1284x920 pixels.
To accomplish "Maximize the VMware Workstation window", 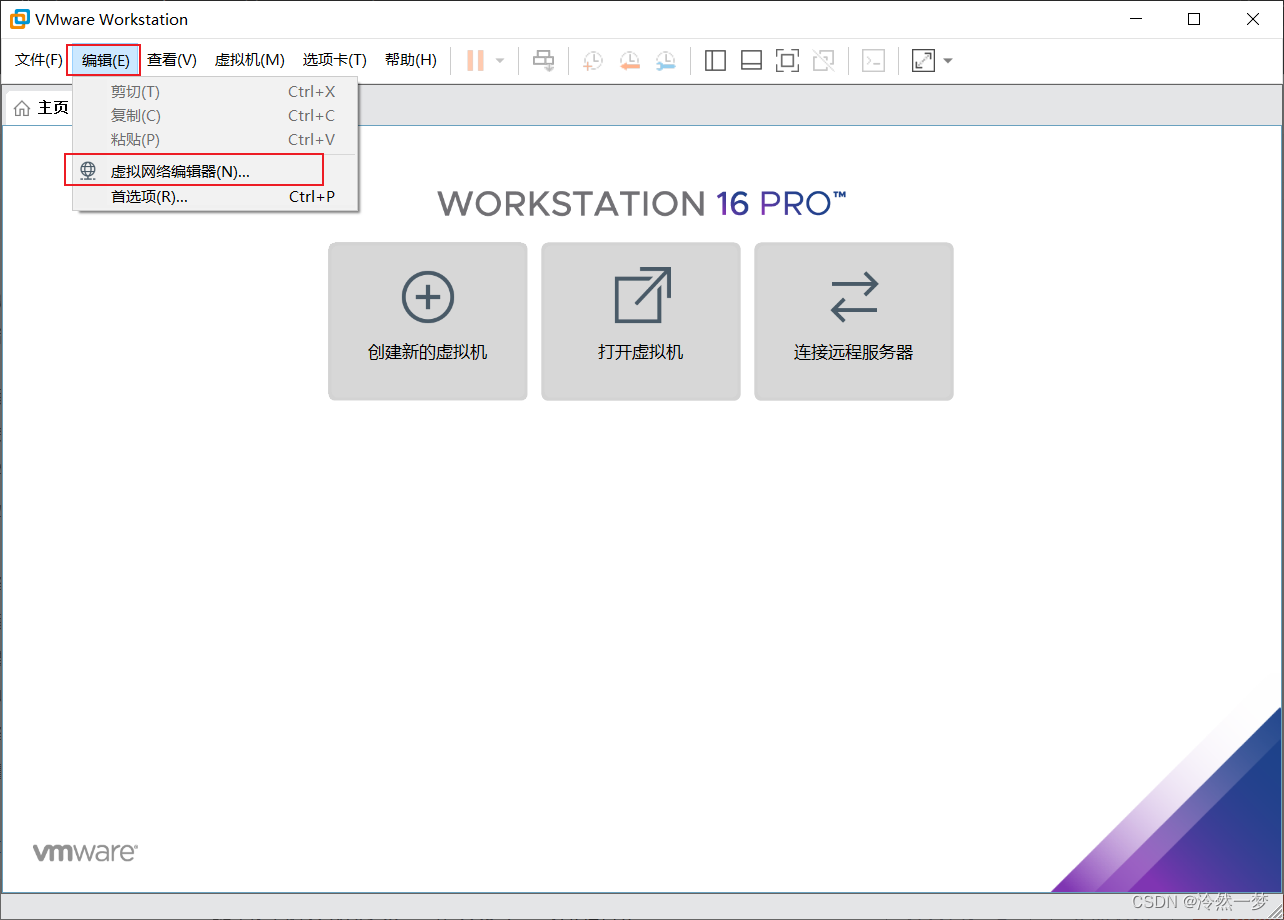I will point(1194,19).
